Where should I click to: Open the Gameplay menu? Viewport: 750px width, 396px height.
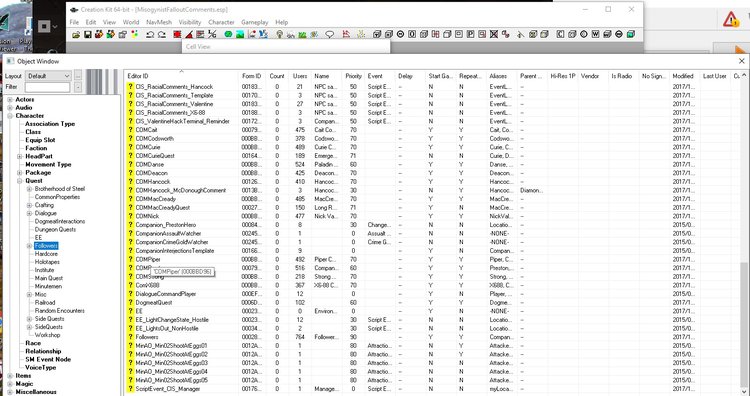(x=254, y=22)
